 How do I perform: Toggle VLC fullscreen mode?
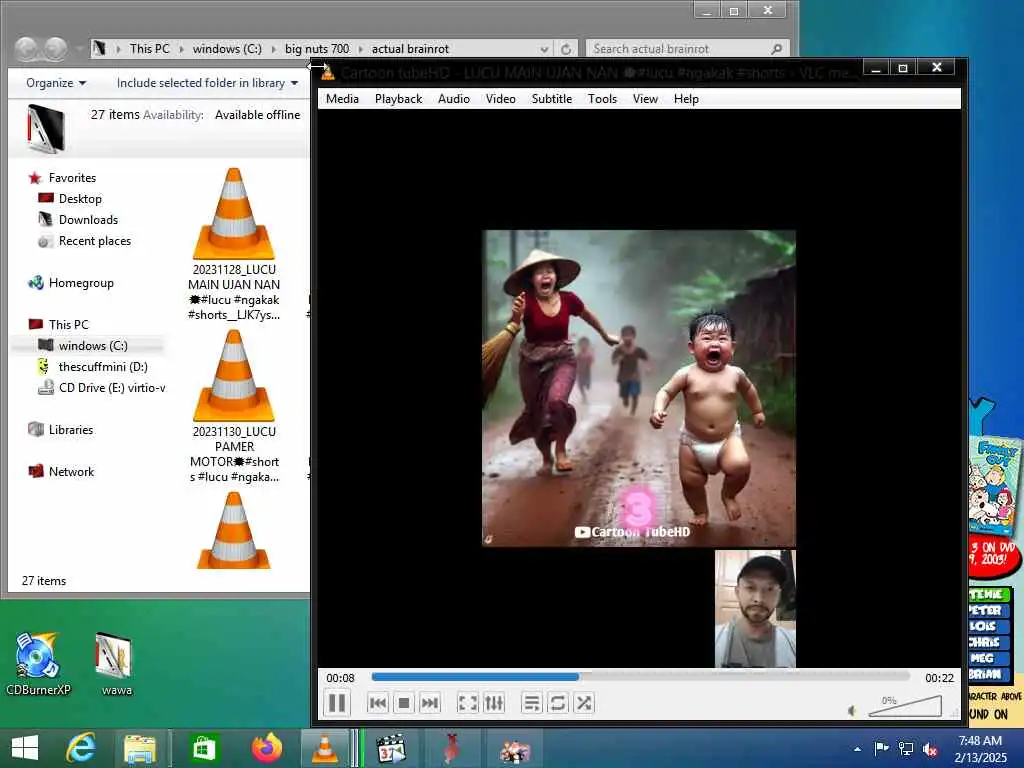(x=468, y=703)
